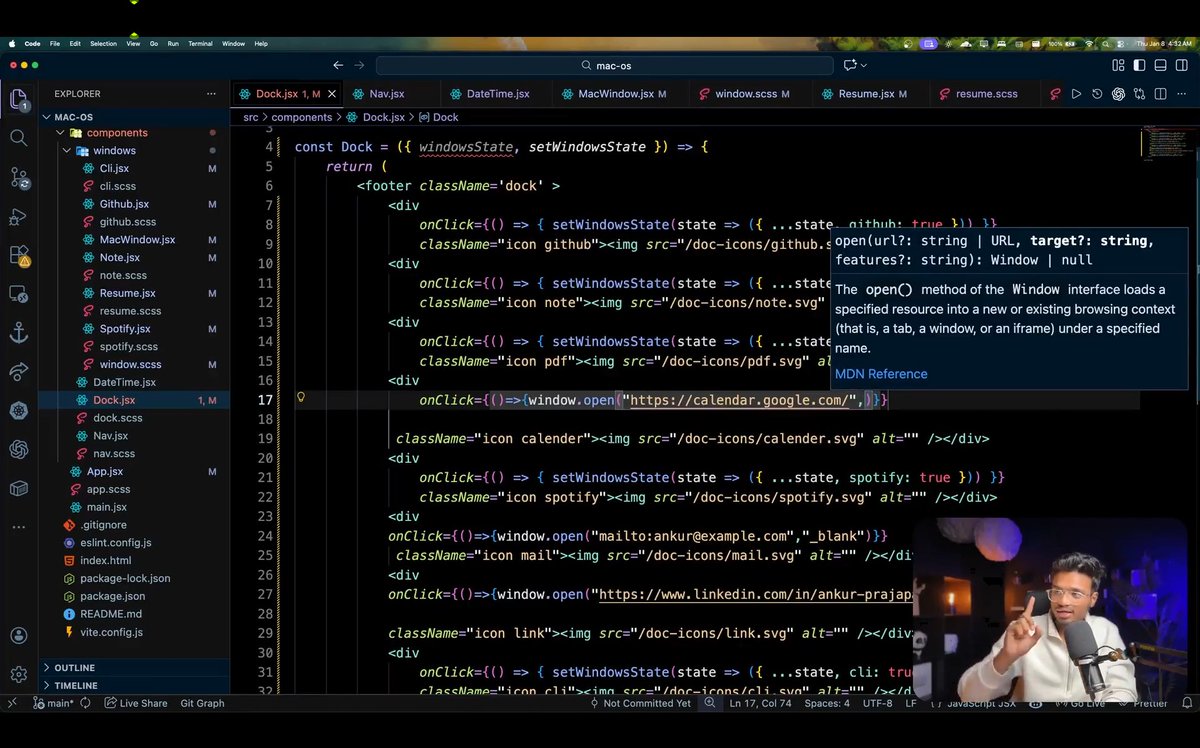Open the Customize Layout icon

click(x=1118, y=65)
